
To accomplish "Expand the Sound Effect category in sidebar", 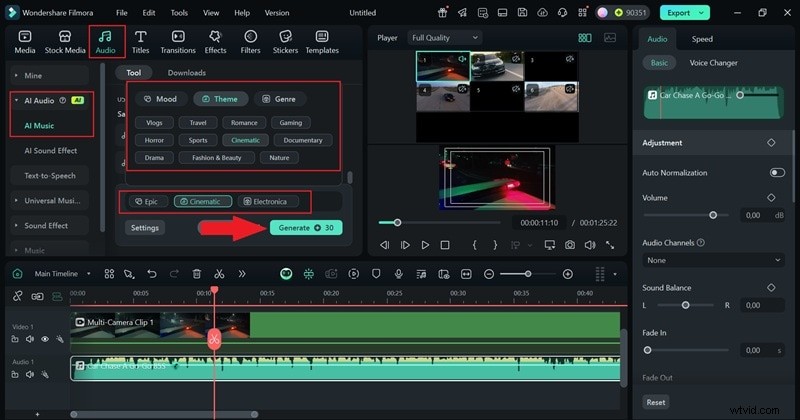I will (x=46, y=226).
